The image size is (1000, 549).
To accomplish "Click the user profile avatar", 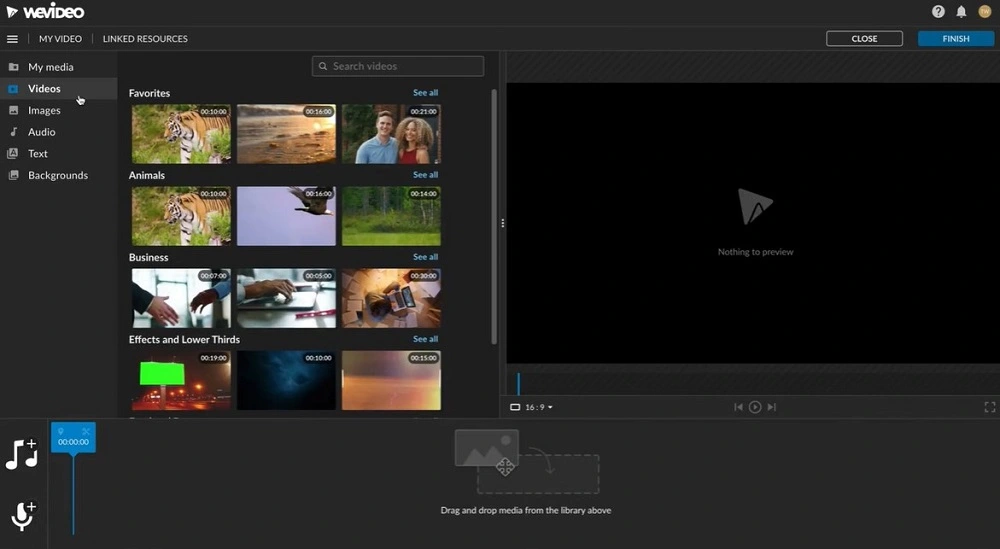I will tap(984, 11).
